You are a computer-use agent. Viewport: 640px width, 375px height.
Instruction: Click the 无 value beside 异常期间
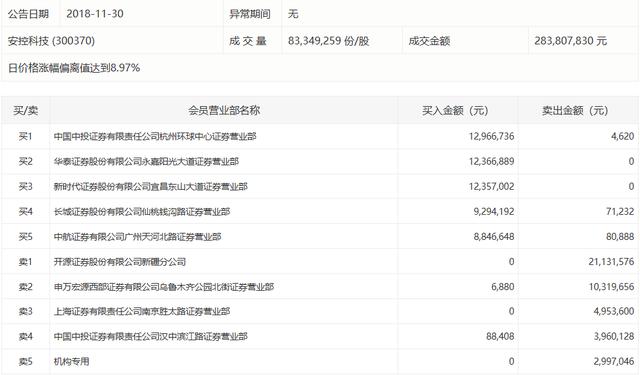tap(293, 14)
